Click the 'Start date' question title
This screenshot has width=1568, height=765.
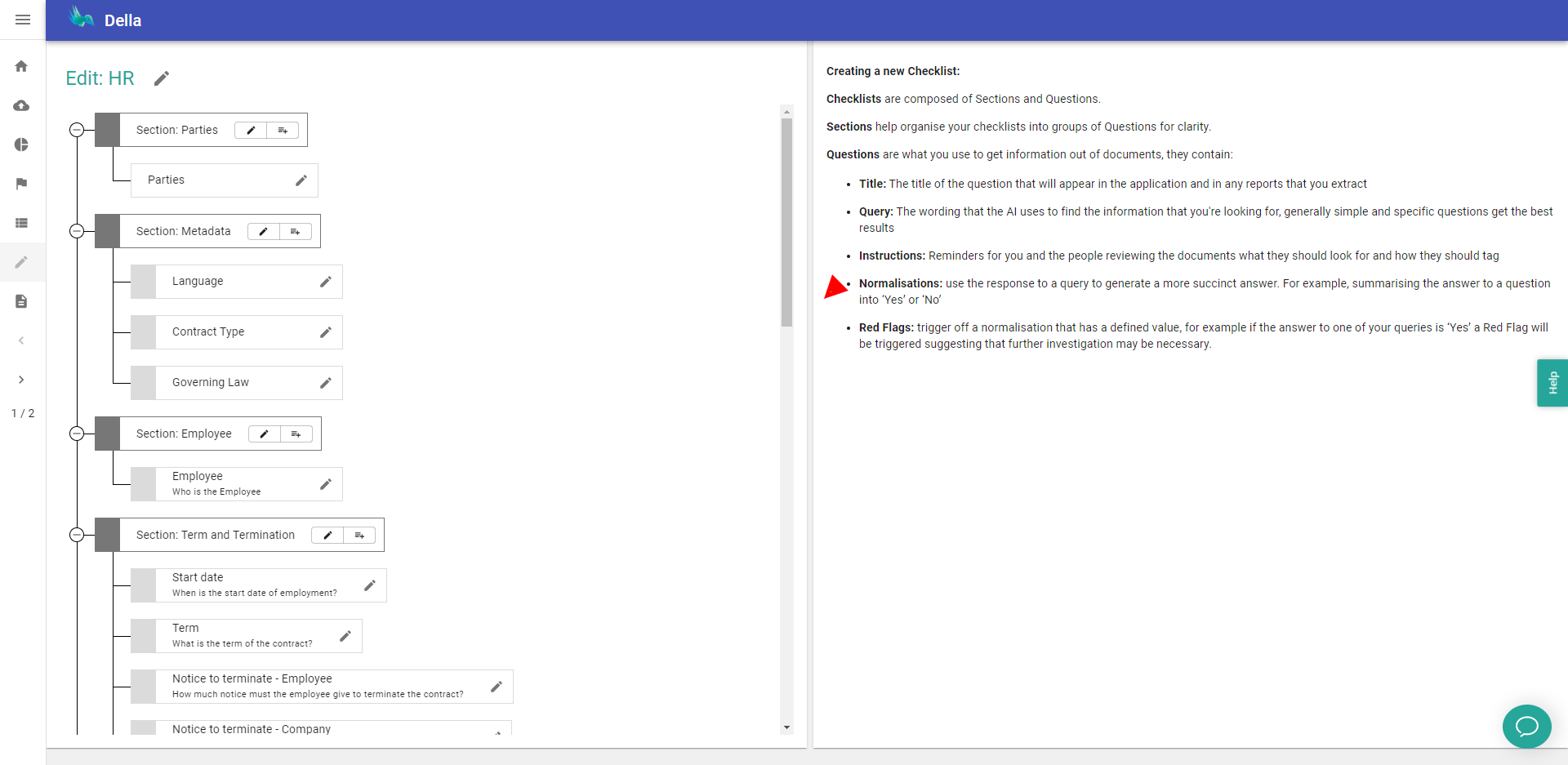(x=198, y=577)
